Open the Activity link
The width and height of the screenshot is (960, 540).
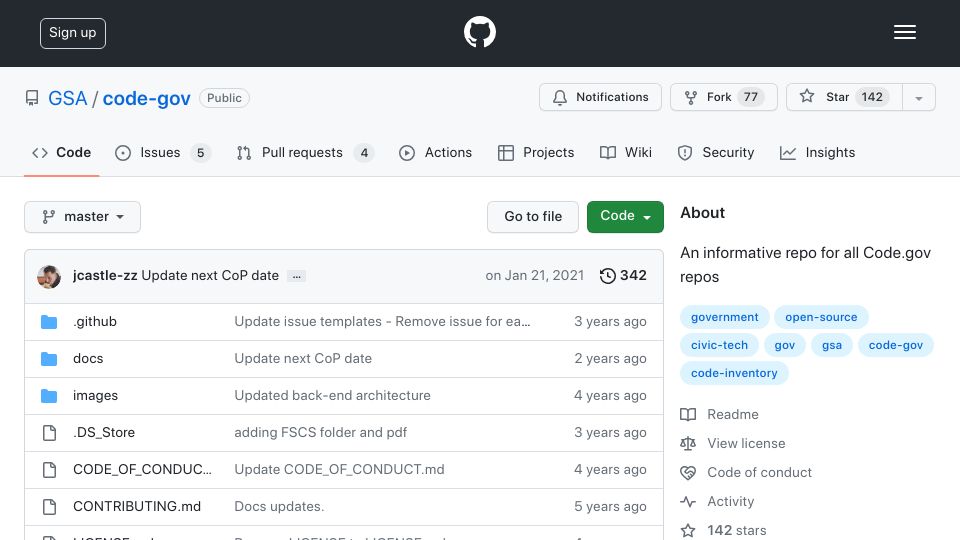coord(730,501)
